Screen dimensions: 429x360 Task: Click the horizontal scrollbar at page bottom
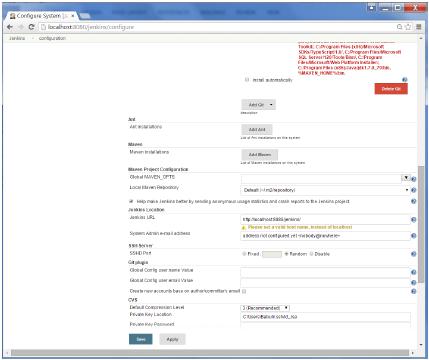click(x=210, y=353)
